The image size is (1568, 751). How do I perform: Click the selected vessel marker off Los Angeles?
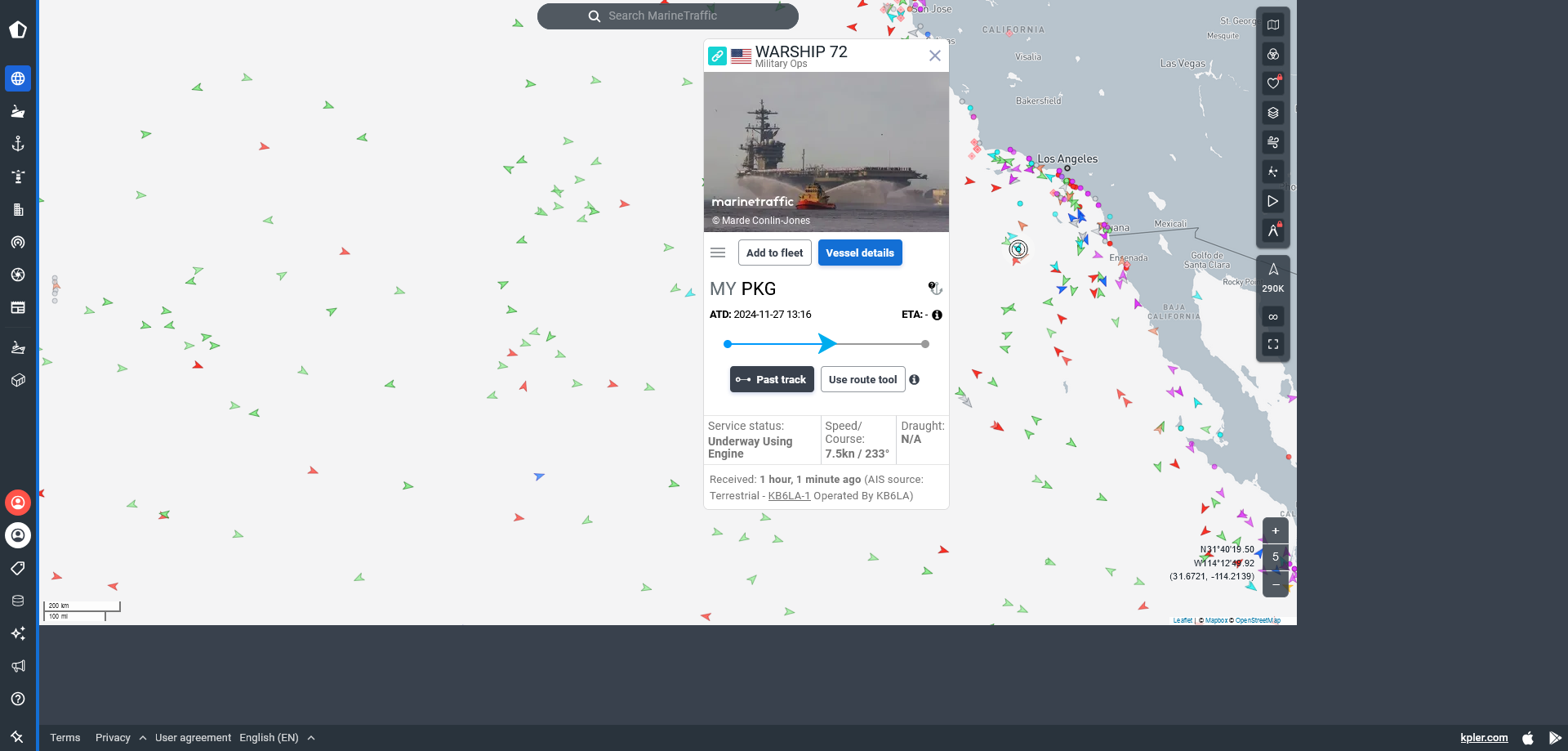click(x=1018, y=249)
